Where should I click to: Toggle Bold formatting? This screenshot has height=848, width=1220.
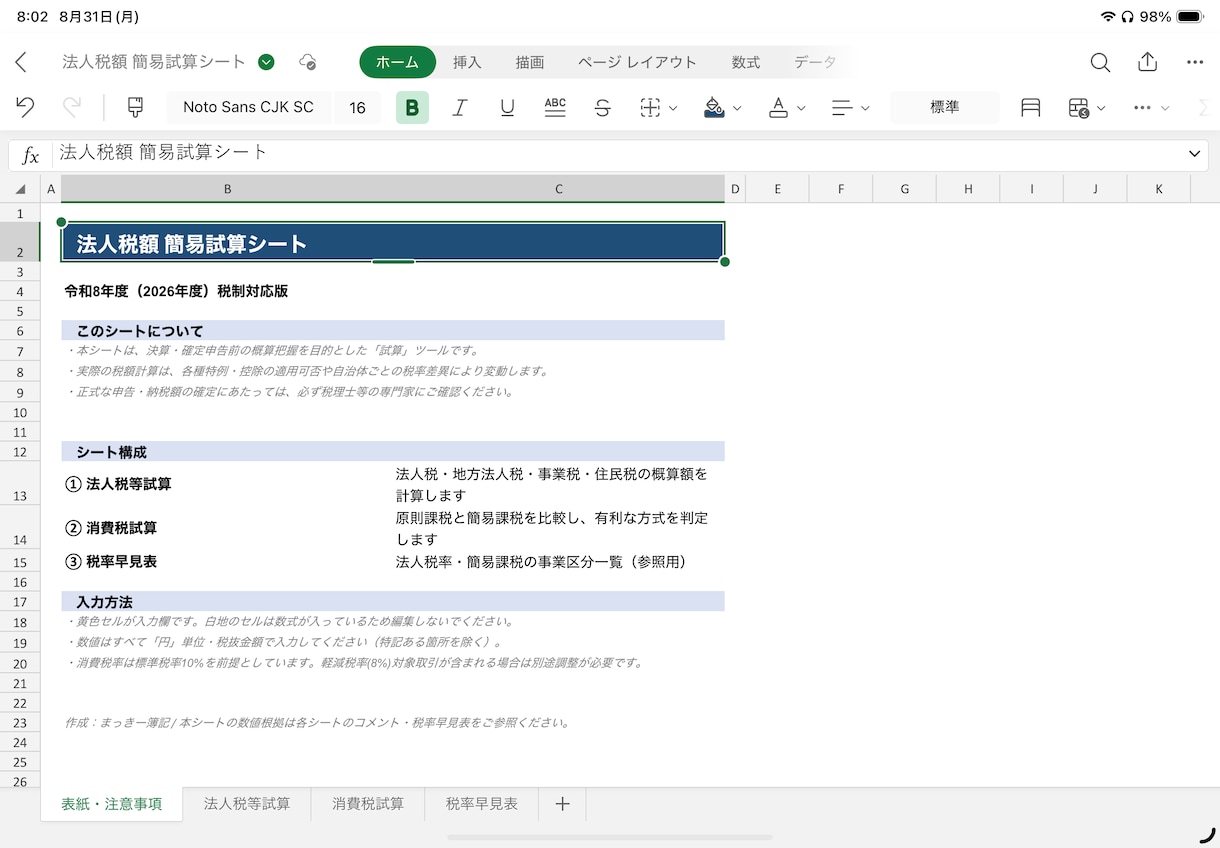[412, 107]
